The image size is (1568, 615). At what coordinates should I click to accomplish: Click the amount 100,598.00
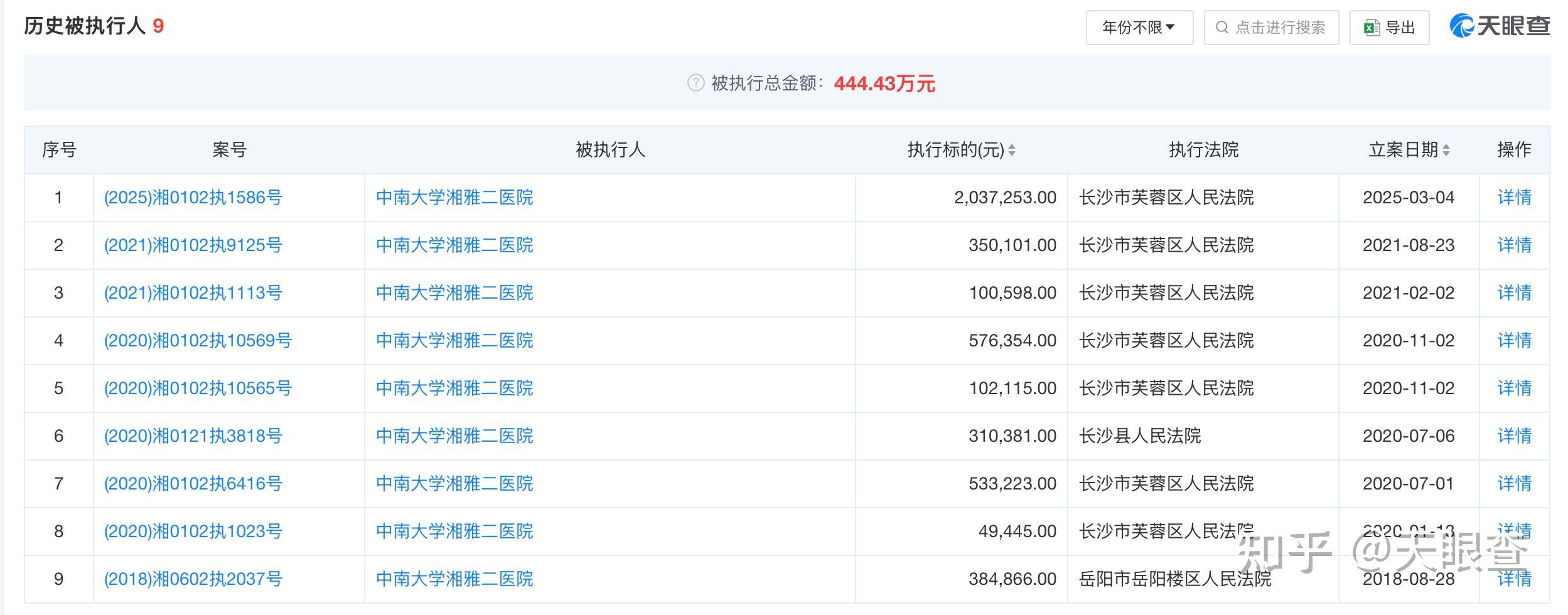pos(1012,293)
